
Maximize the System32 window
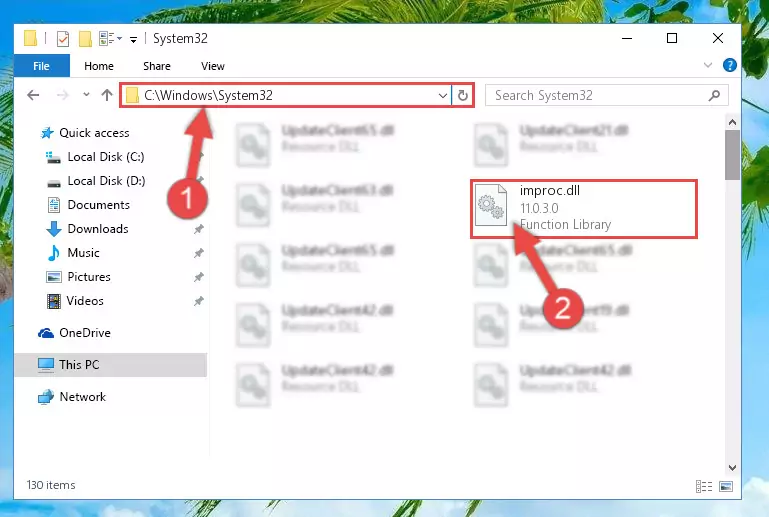click(672, 38)
